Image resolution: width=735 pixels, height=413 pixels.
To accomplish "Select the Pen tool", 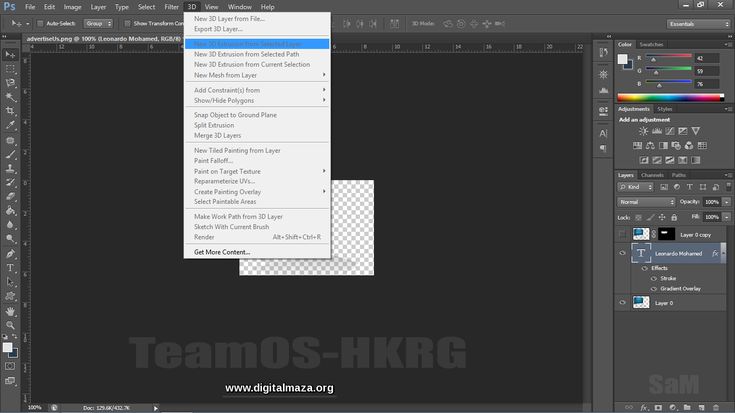I will click(x=10, y=254).
